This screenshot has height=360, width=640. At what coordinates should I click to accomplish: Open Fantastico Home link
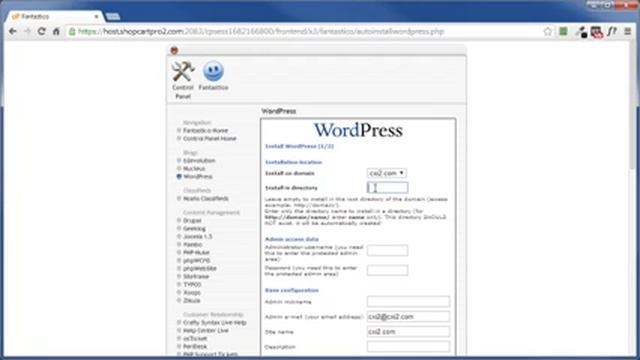click(205, 131)
